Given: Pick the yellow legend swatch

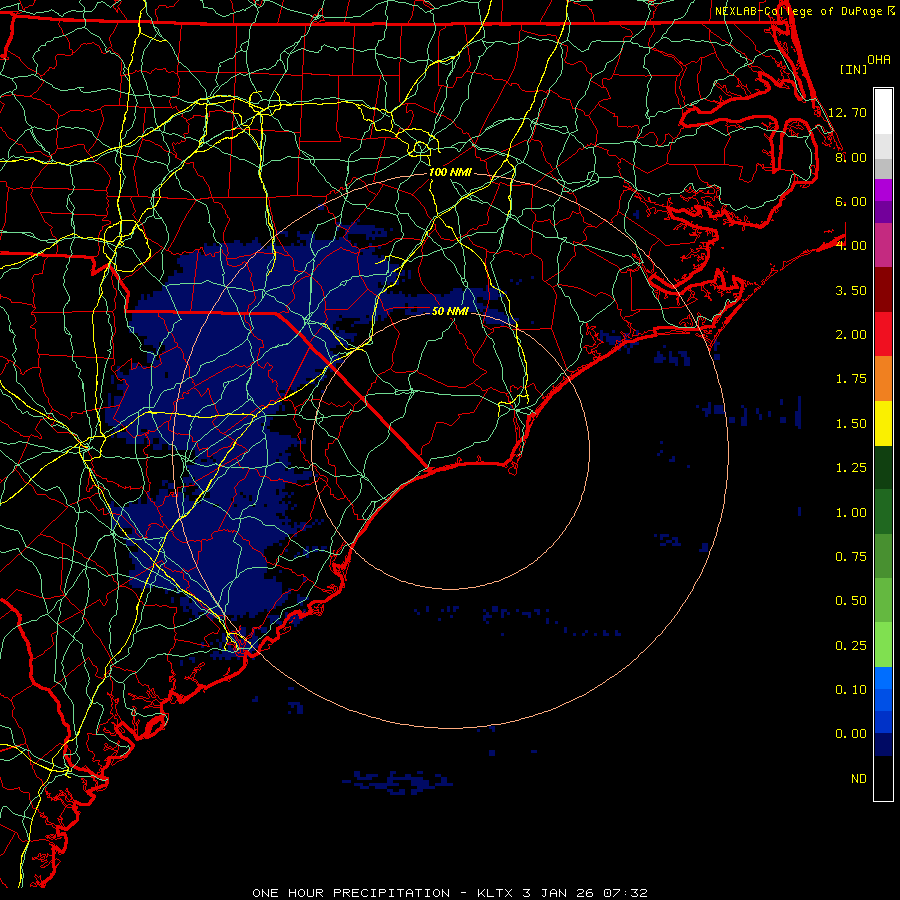Looking at the screenshot, I should point(883,423).
